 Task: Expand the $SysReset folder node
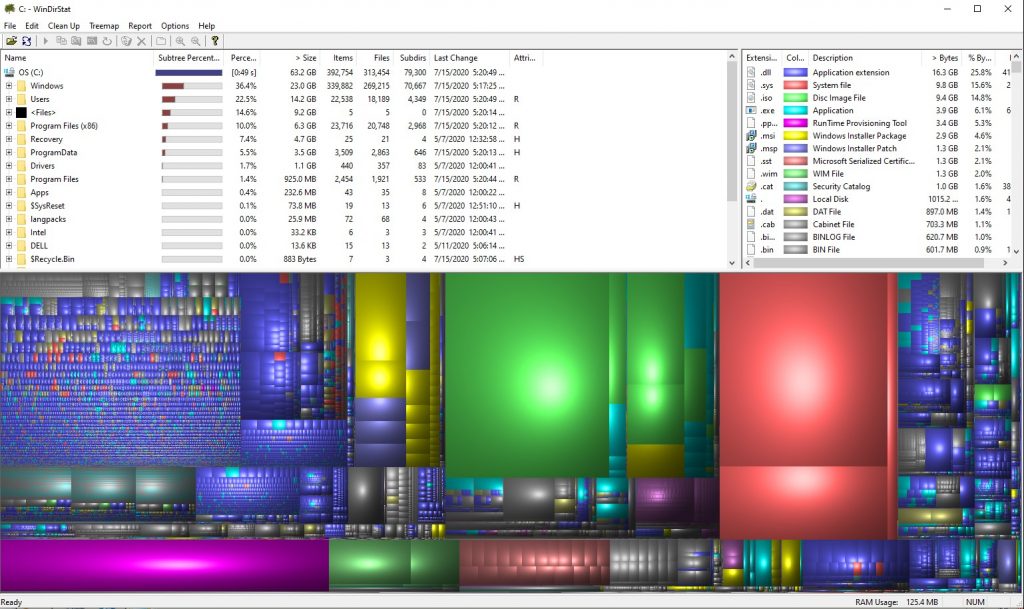[x=8, y=206]
